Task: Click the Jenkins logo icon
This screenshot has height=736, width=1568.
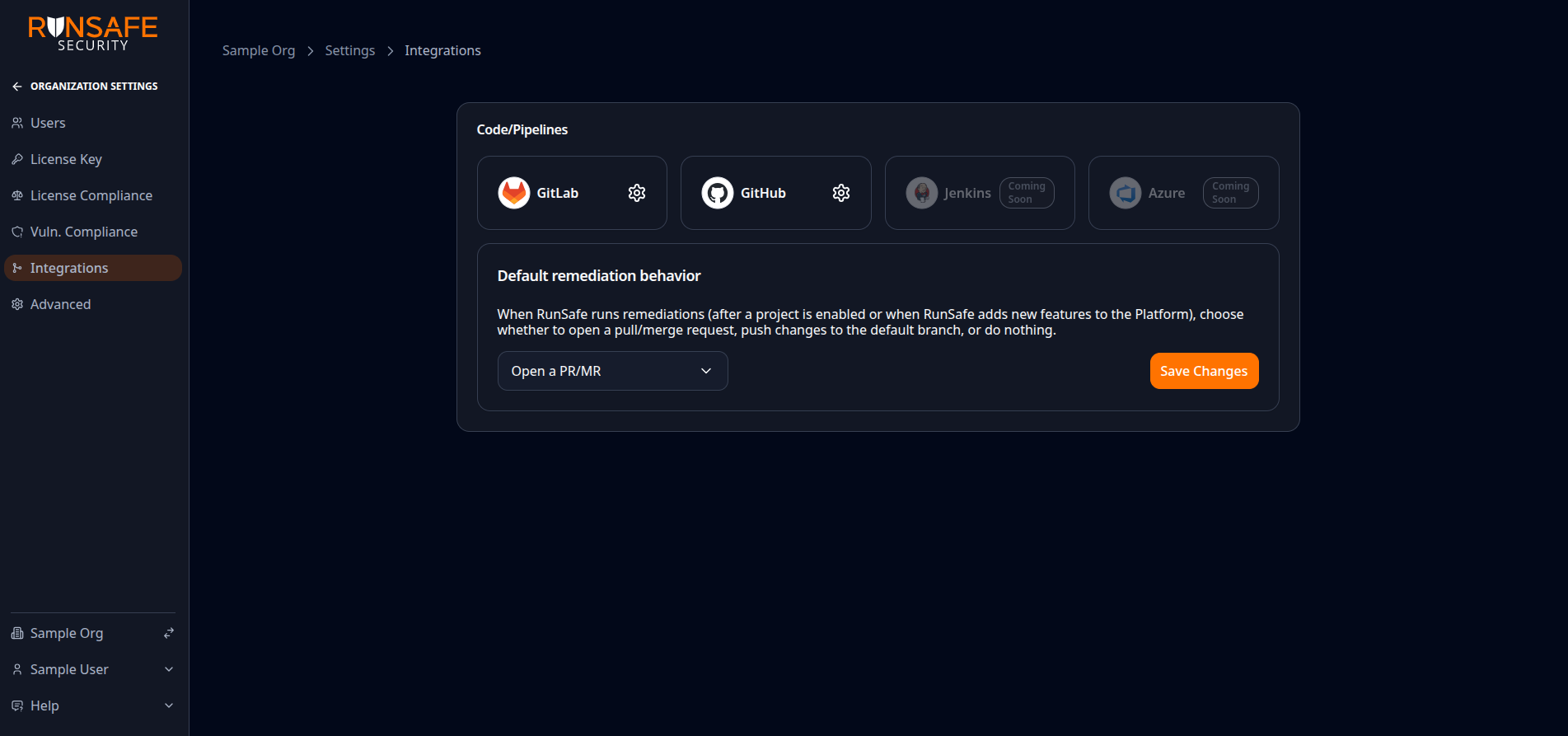Action: coord(922,193)
